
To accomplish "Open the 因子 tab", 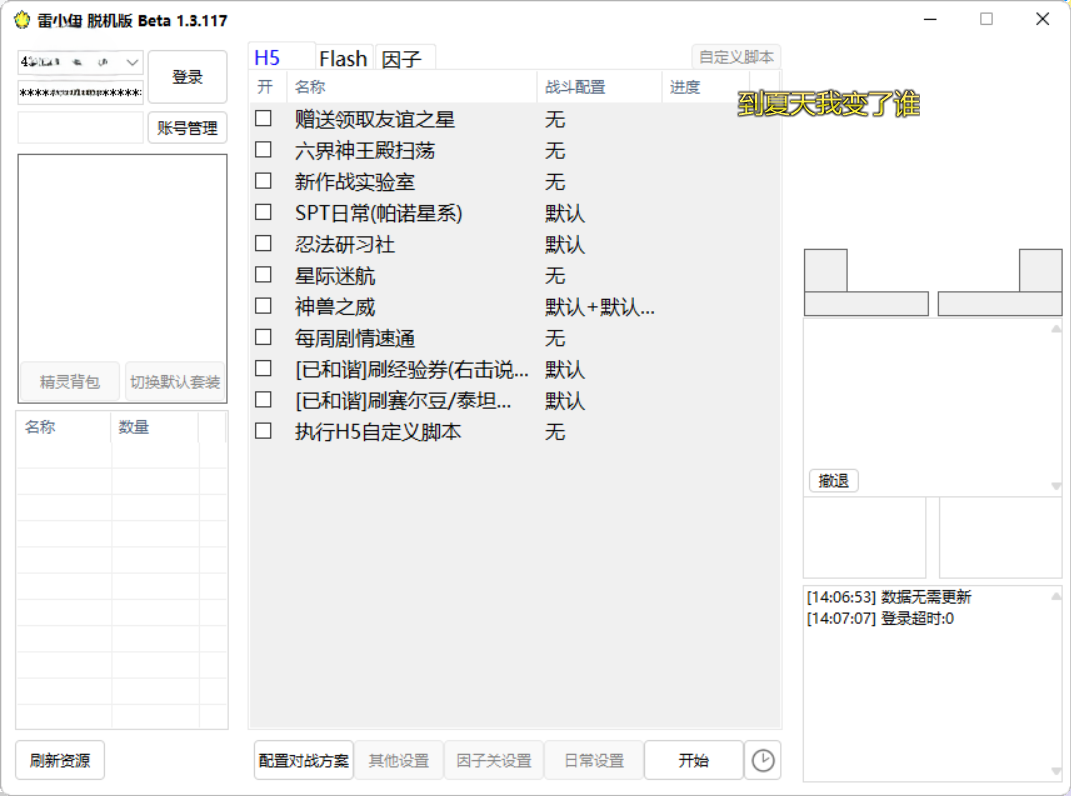I will [402, 59].
